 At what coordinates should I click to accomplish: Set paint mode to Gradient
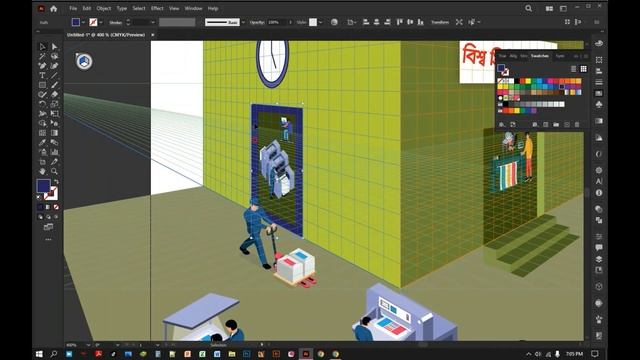(48, 207)
